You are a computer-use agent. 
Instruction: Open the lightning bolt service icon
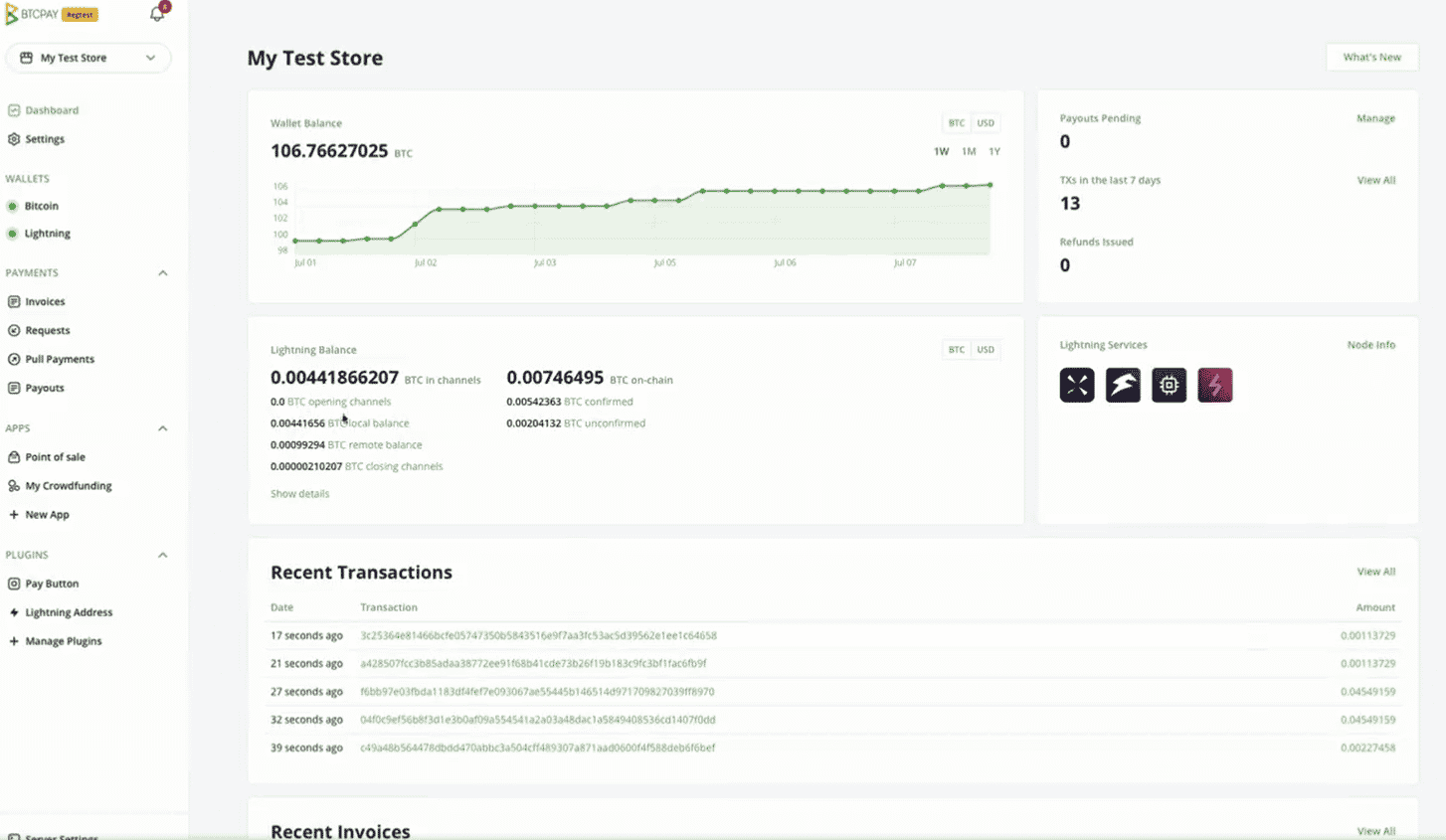tap(1123, 385)
